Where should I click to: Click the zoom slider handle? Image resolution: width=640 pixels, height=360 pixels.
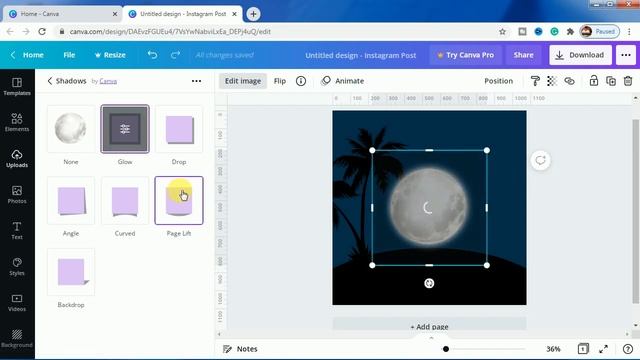(x=446, y=349)
